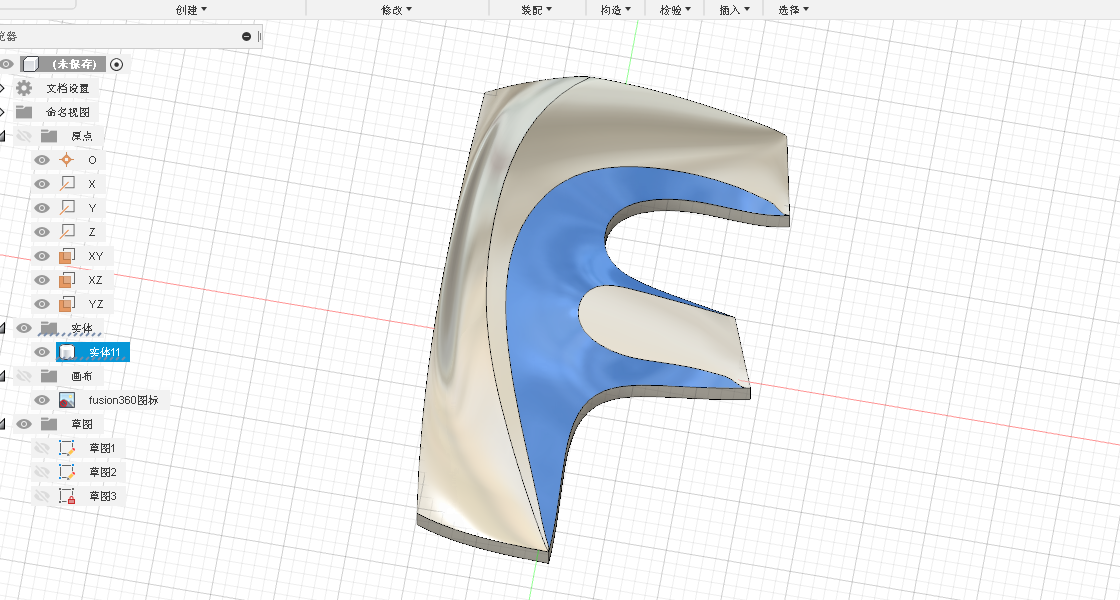
Task: Click the Z axis icon
Action: (66, 232)
